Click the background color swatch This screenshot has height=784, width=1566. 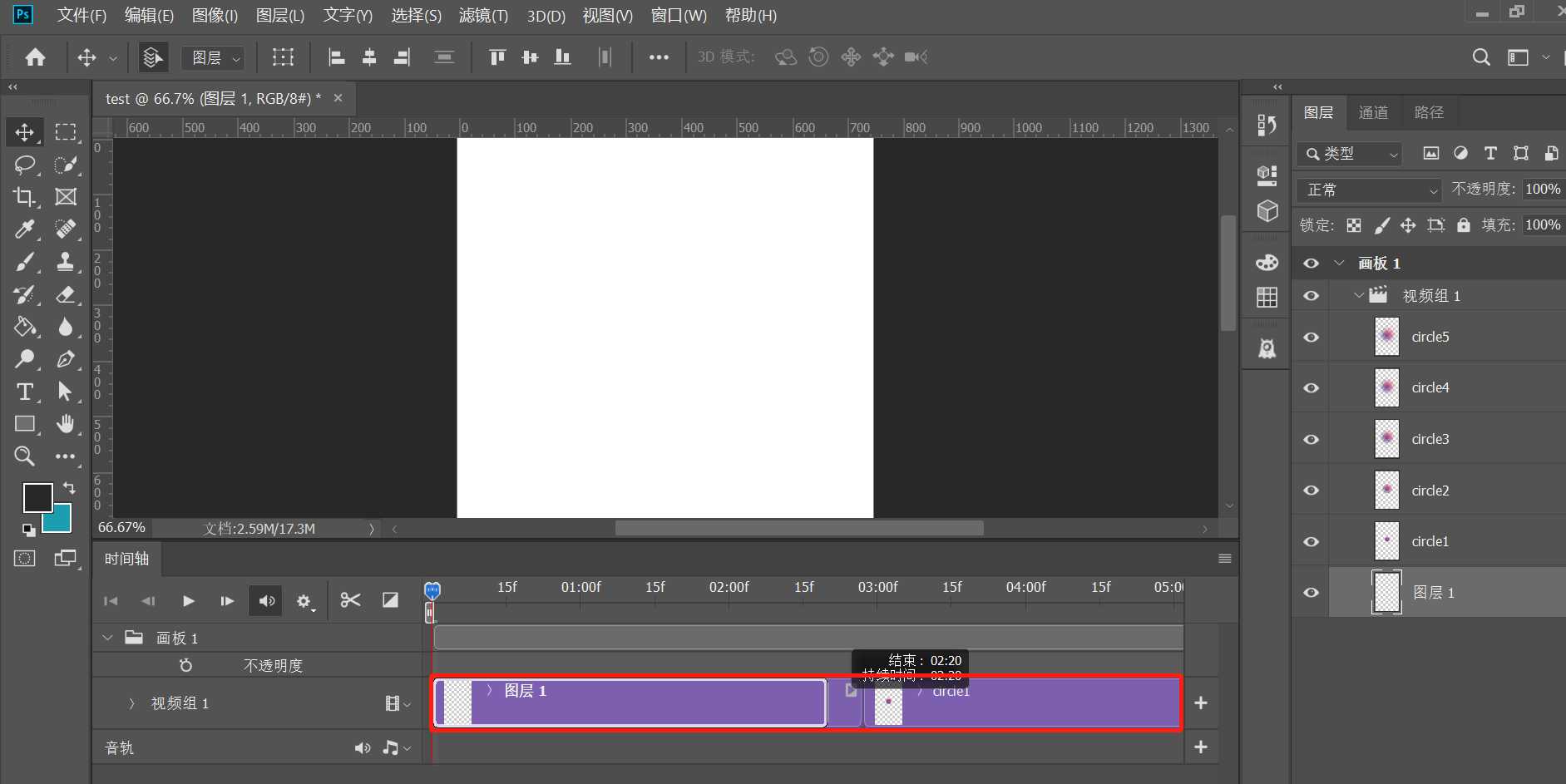coord(62,522)
